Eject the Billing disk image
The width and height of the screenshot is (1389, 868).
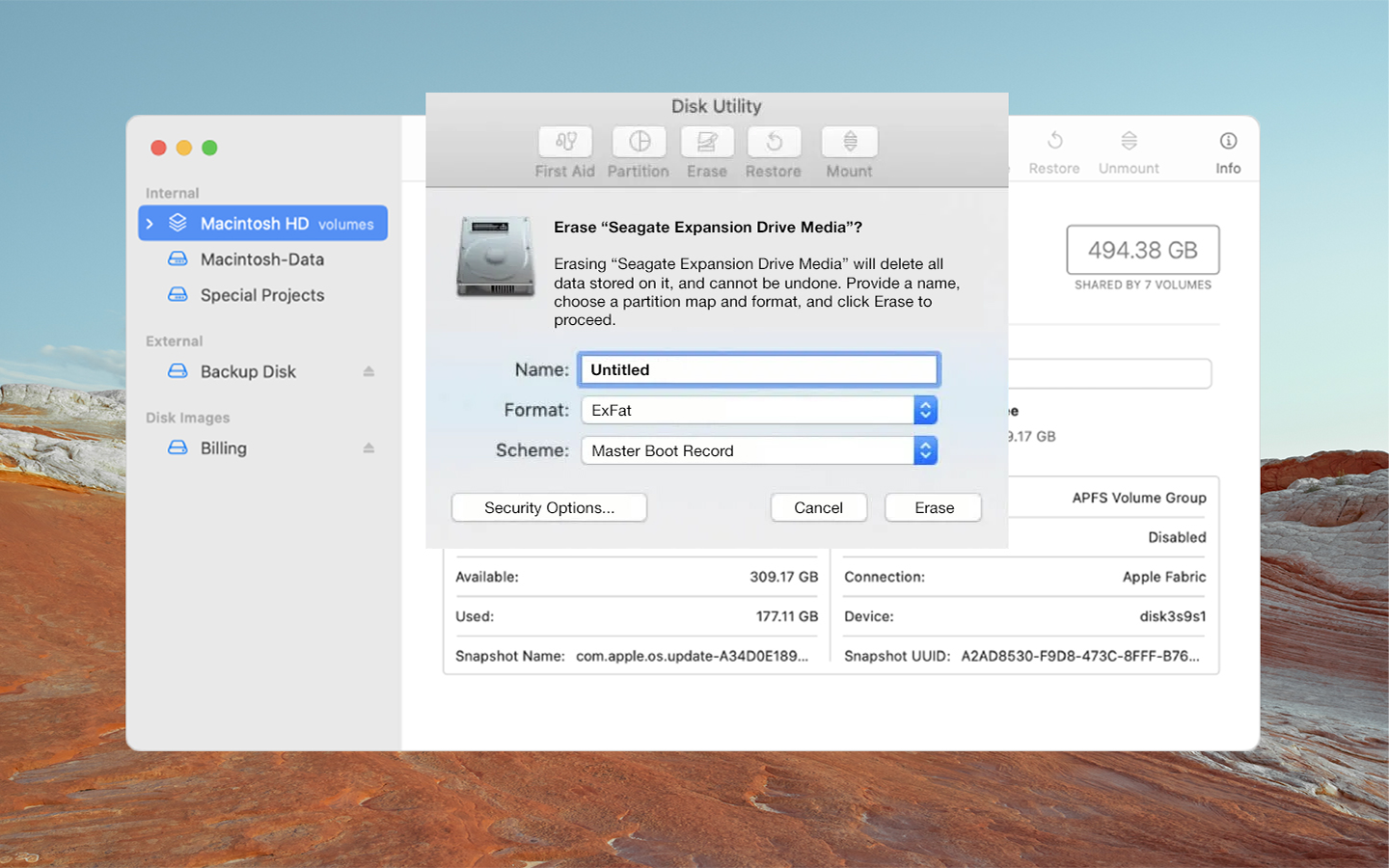368,448
